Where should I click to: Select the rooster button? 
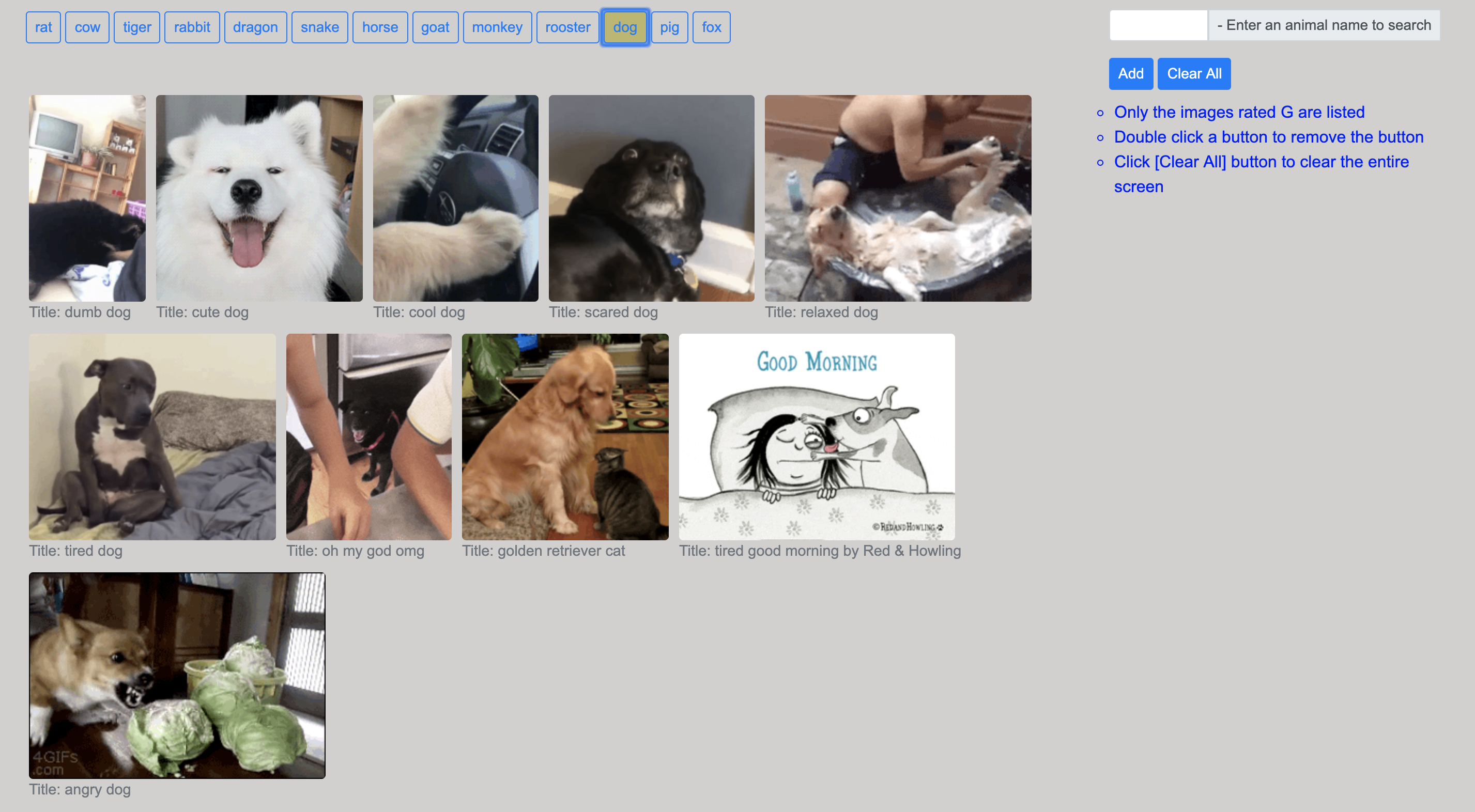coord(567,27)
